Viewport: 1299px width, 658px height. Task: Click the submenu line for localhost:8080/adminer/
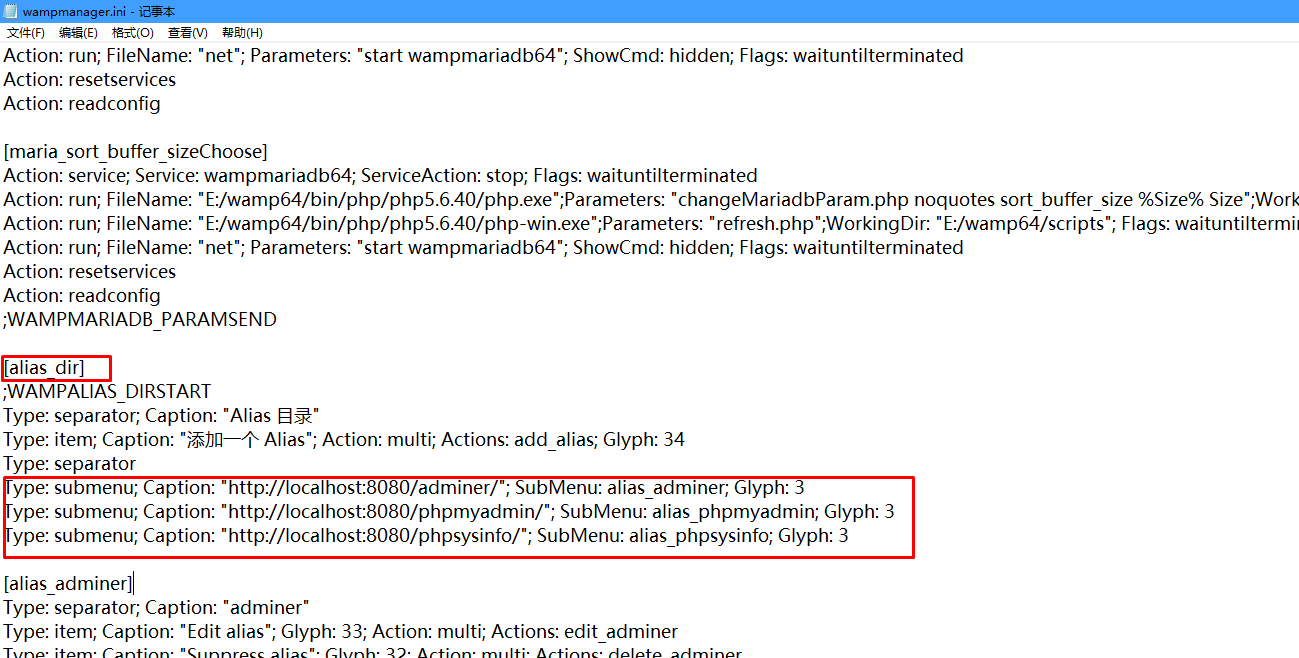coord(404,488)
